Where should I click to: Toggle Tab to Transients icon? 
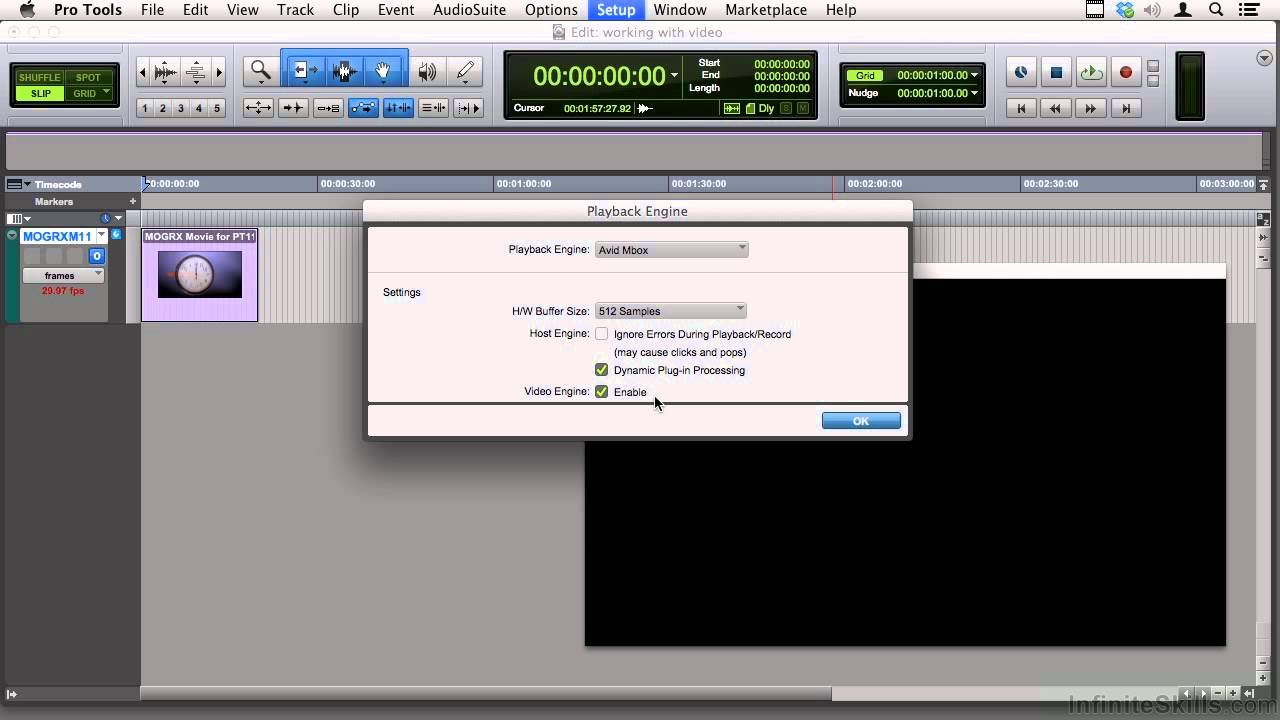pyautogui.click(x=293, y=108)
